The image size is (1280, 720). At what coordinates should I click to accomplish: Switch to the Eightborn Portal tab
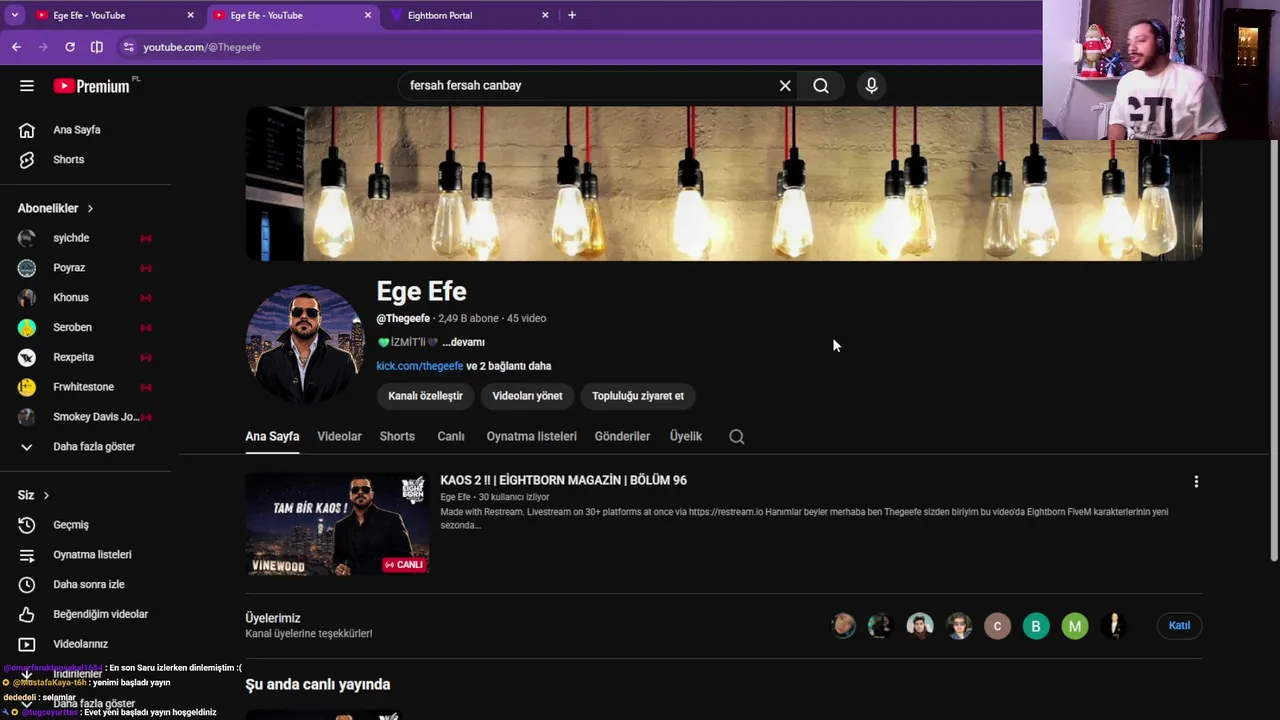469,15
